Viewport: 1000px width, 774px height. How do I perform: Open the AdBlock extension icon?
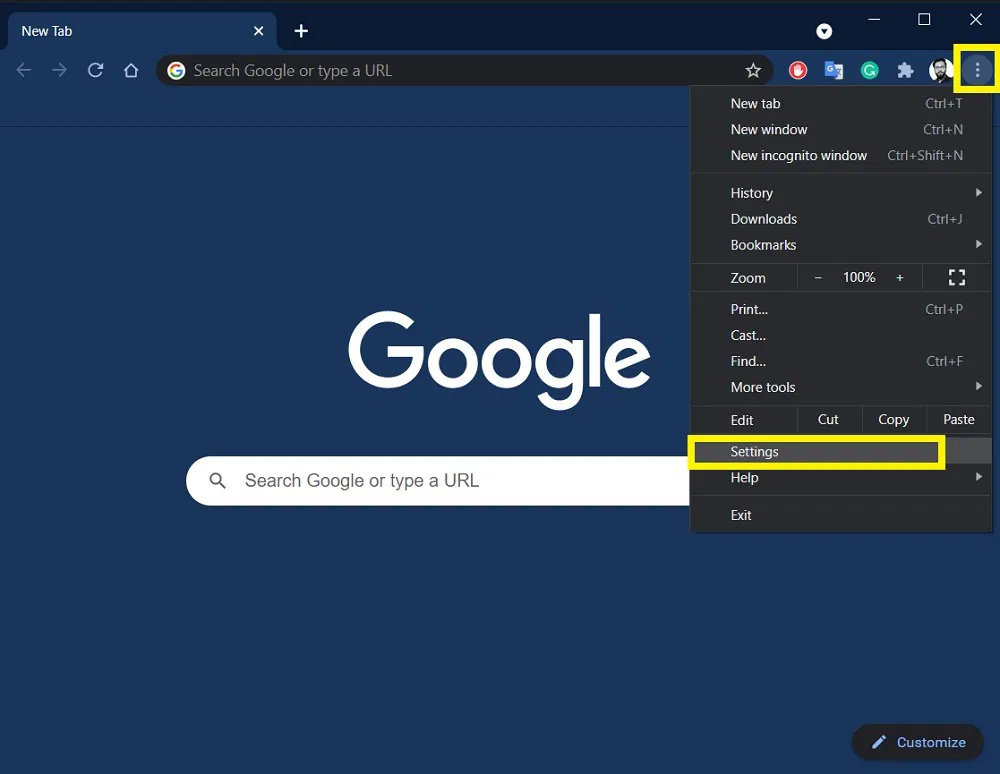coord(797,70)
